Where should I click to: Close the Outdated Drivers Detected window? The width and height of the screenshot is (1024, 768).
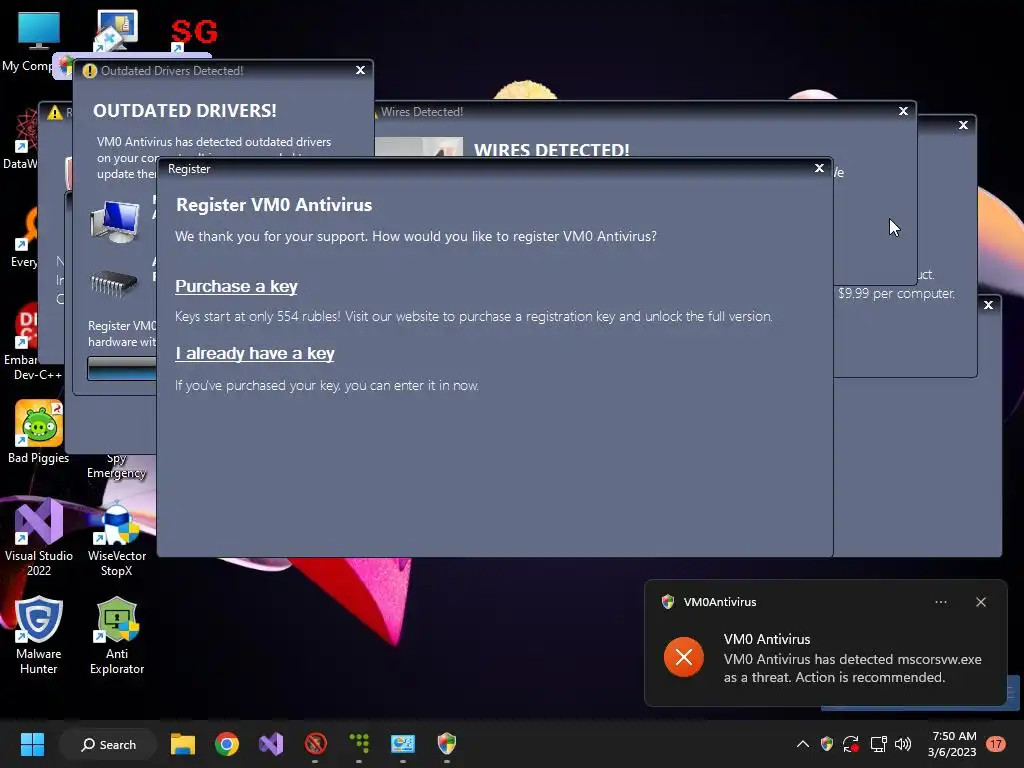360,70
